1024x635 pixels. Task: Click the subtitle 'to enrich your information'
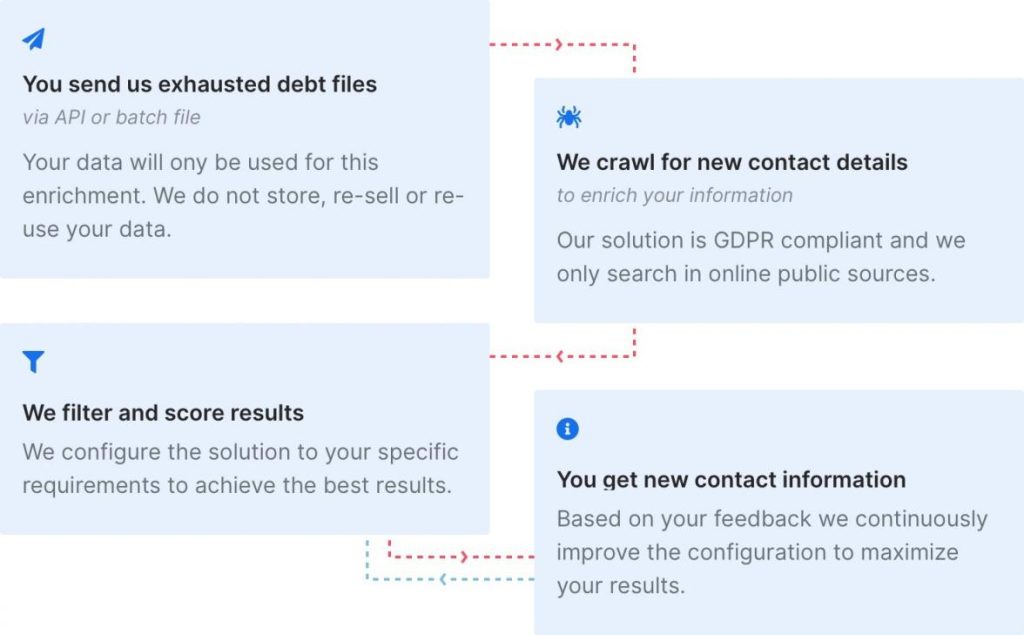pos(675,195)
